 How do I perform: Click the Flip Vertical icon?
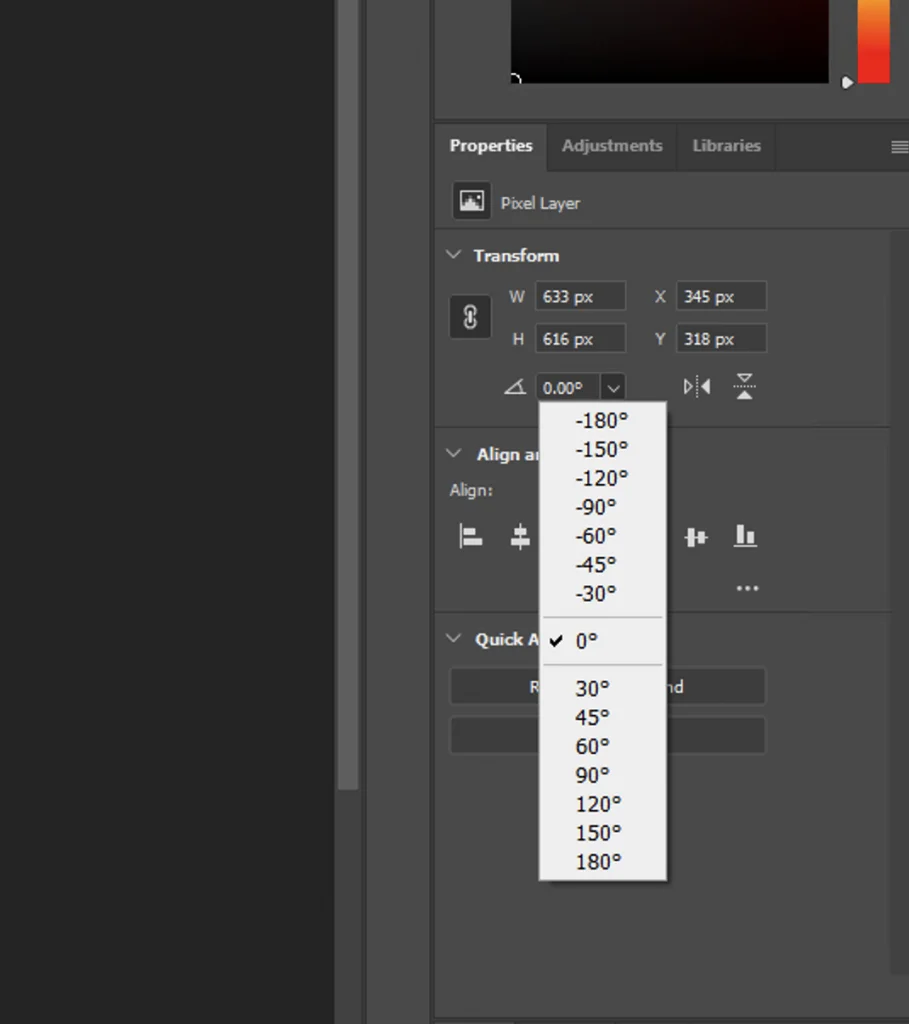(745, 386)
